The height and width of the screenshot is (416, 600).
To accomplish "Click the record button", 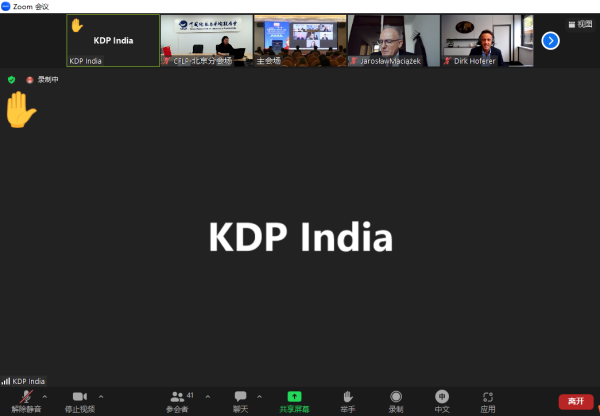I will click(x=396, y=398).
